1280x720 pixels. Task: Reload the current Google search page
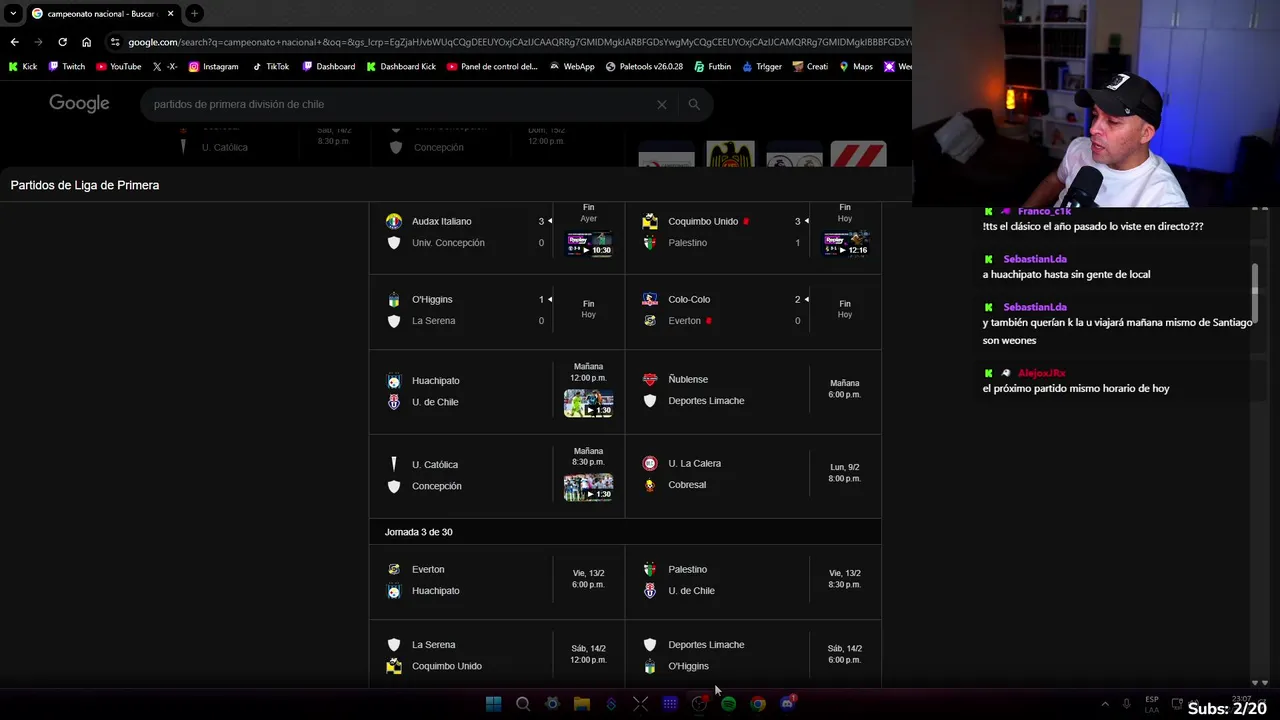tap(62, 42)
